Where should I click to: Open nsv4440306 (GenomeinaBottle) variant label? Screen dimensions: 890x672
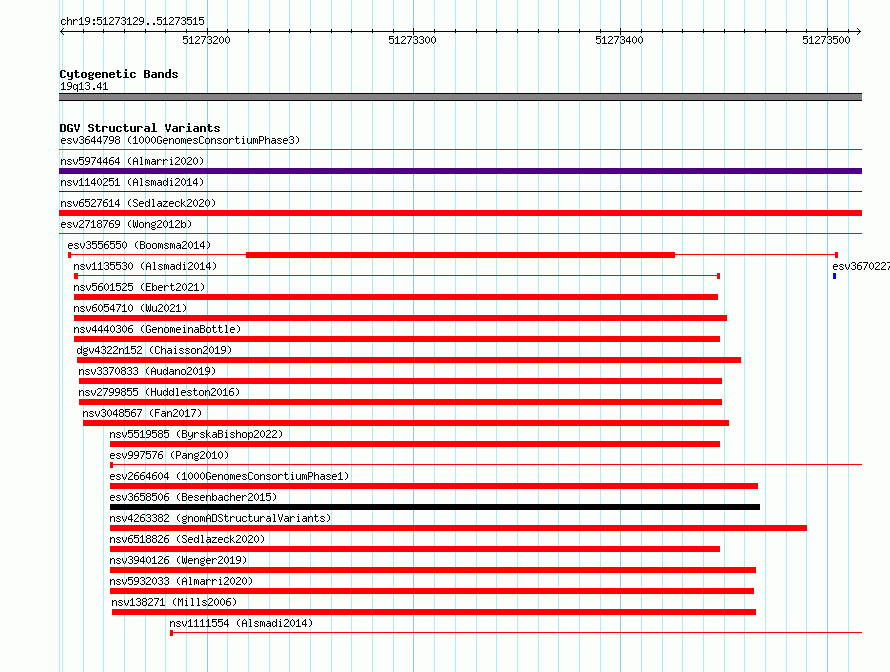[157, 329]
